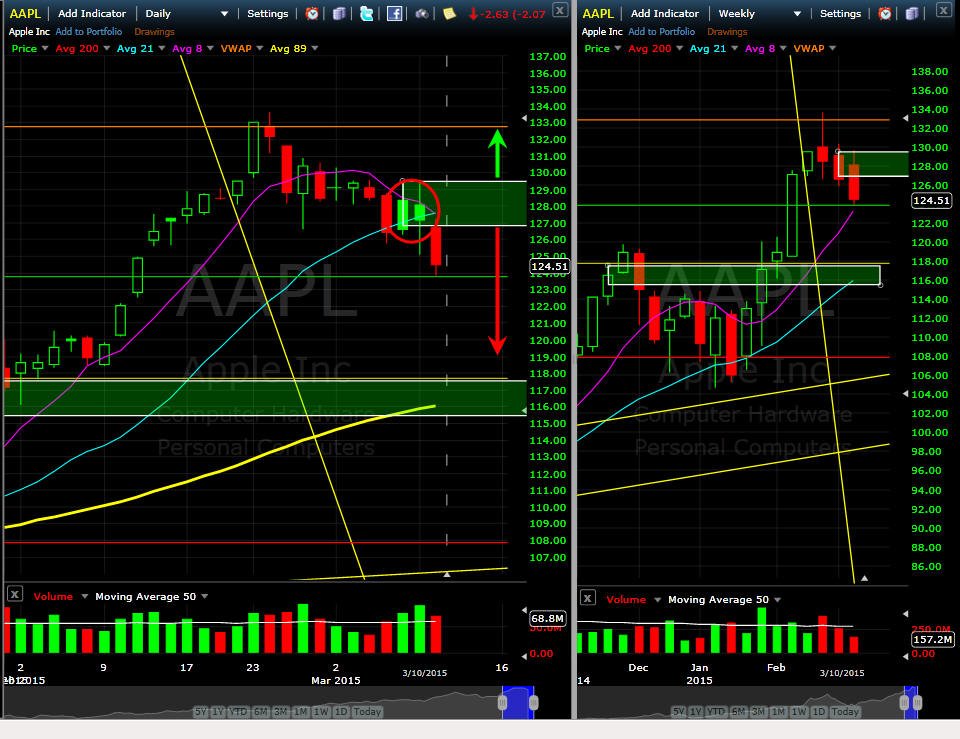Viewport: 960px width, 739px height.
Task: Close the Daily chart panel
Action: point(560,9)
